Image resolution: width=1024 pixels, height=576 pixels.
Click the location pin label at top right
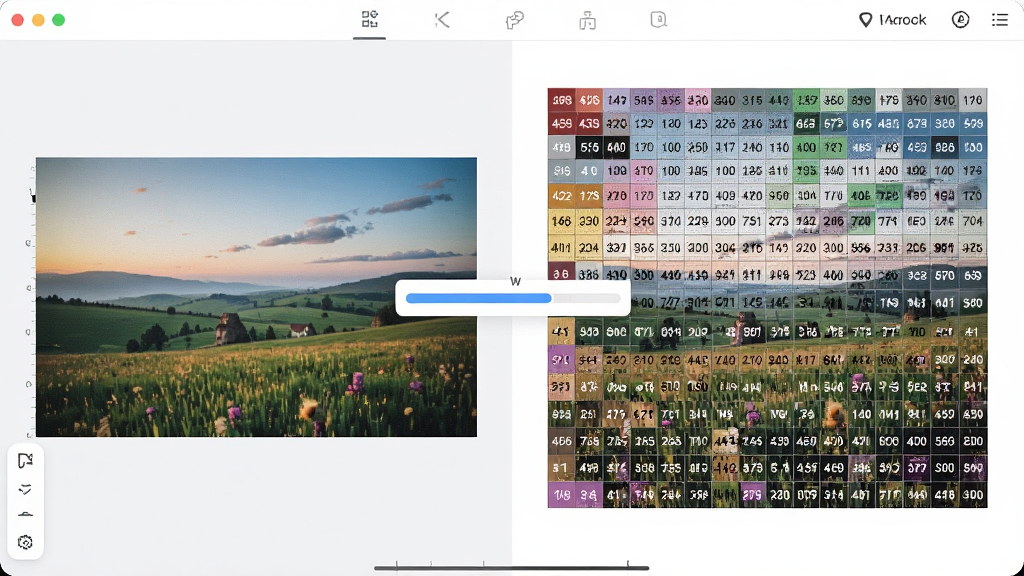[x=892, y=20]
